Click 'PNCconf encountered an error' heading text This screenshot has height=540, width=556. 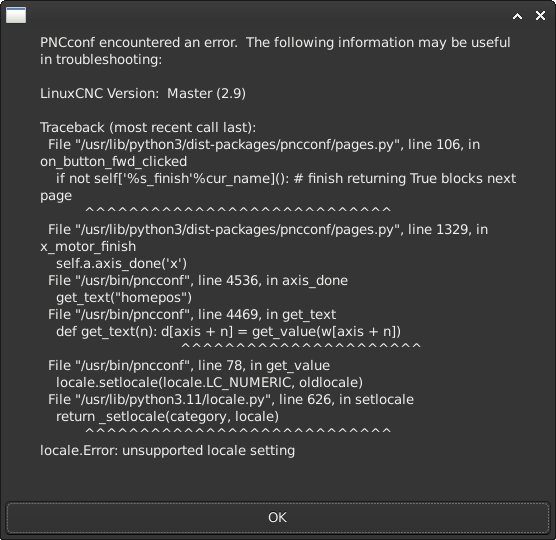[139, 43]
